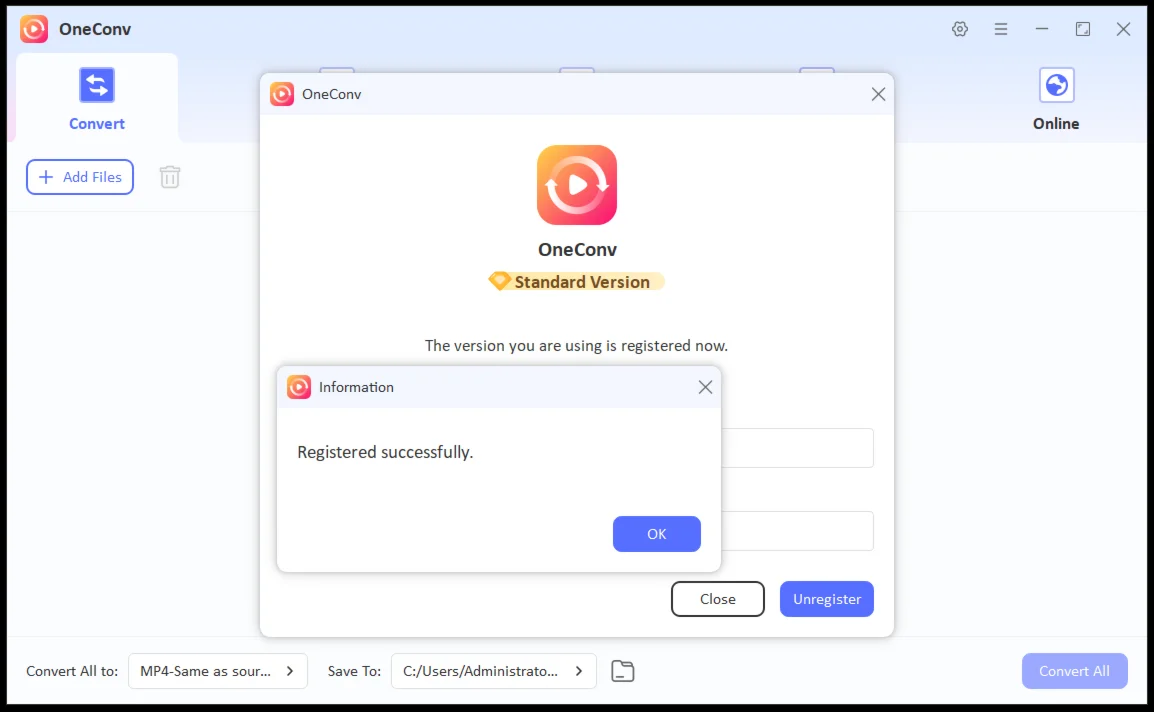Close the Information dialog with X

point(705,387)
